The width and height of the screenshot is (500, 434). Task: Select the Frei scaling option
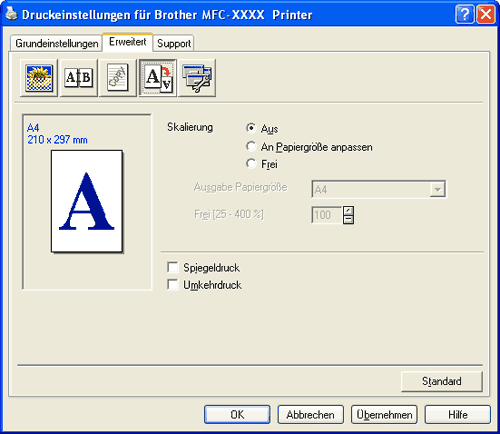pyautogui.click(x=251, y=163)
